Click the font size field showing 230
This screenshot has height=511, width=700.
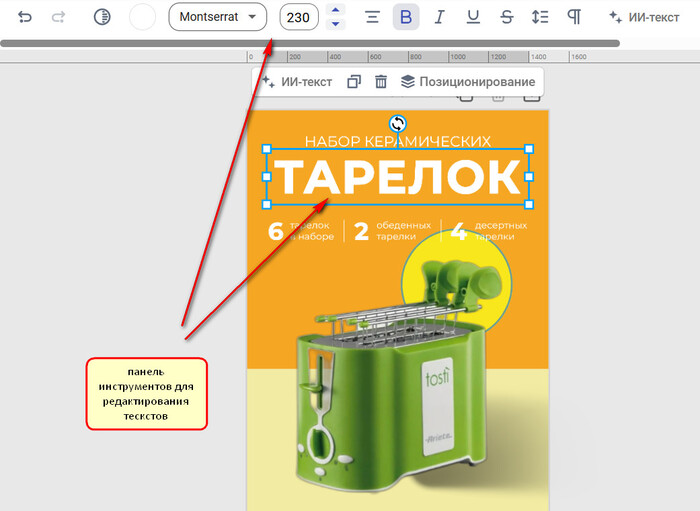click(298, 17)
